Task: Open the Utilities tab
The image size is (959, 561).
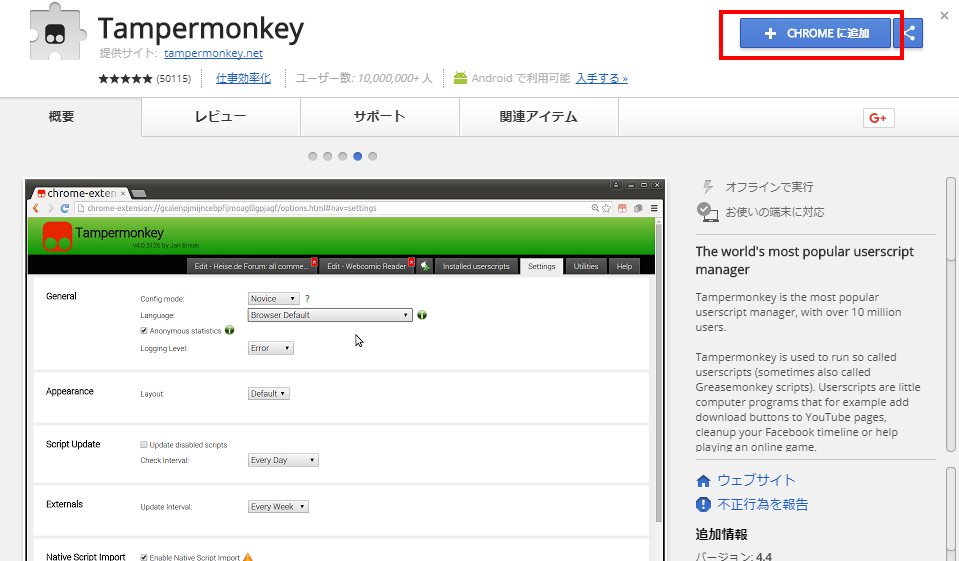Action: 586,266
